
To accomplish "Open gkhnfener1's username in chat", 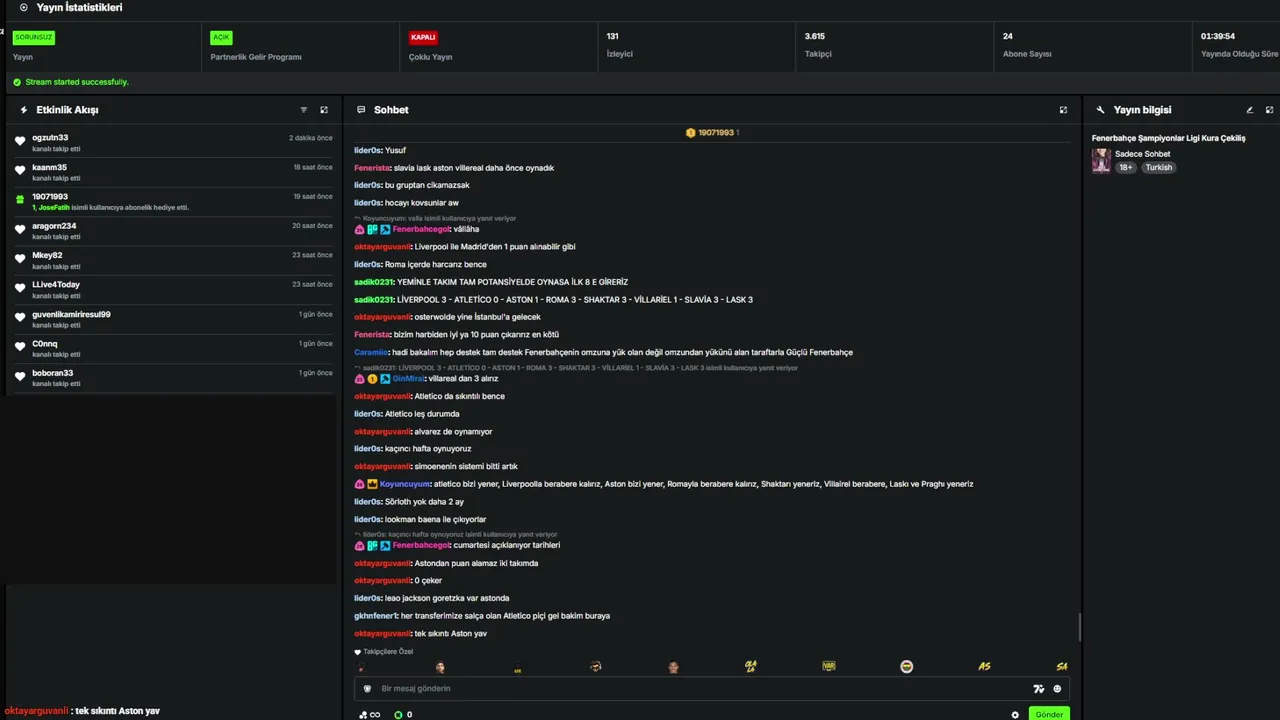I will 376,616.
